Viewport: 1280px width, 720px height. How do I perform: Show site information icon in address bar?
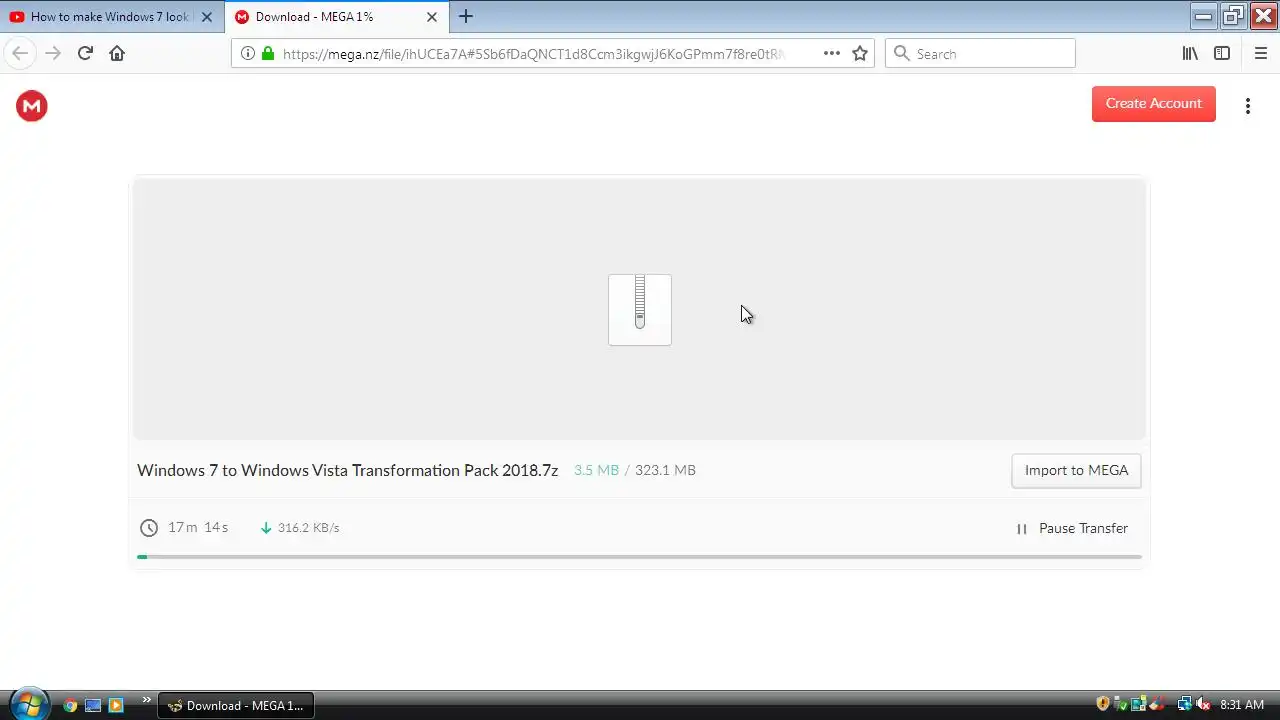coord(248,54)
